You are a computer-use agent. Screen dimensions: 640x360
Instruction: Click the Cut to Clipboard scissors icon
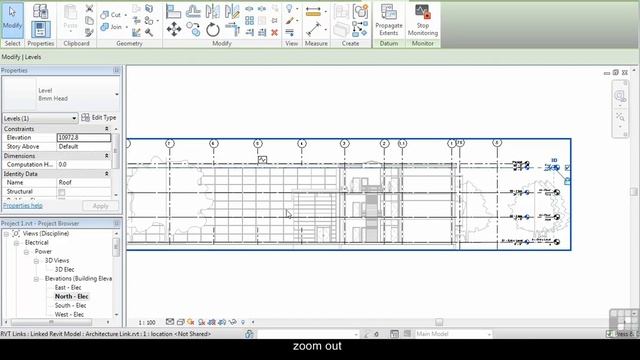[89, 8]
